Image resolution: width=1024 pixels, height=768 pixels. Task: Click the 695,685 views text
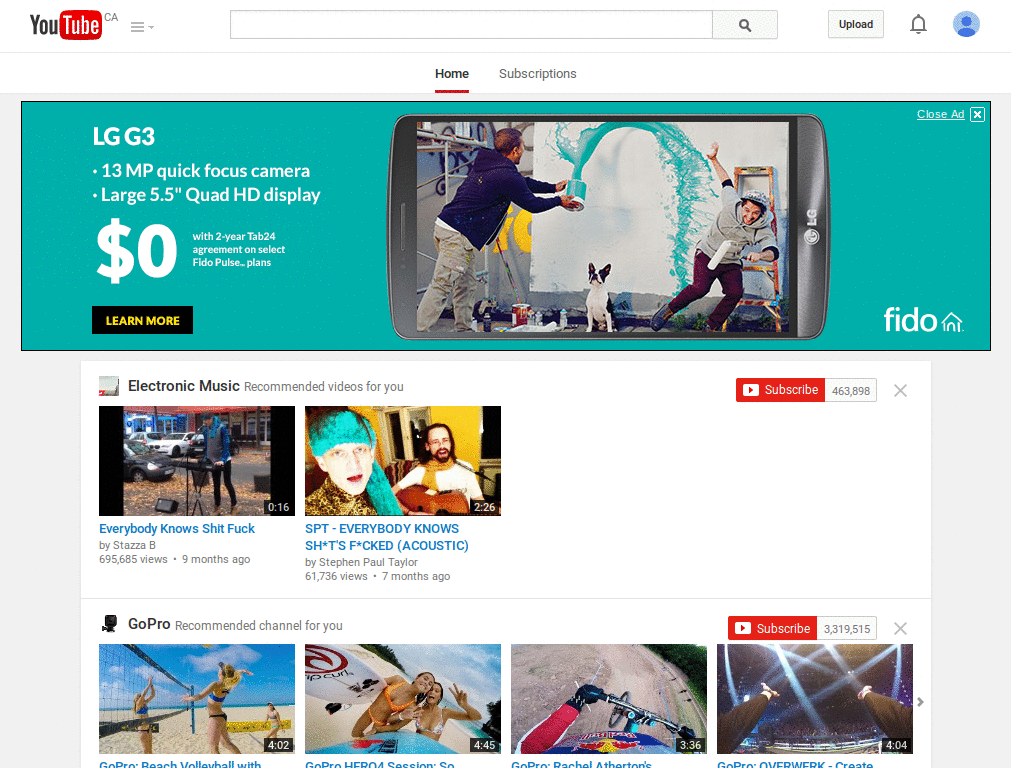click(133, 560)
